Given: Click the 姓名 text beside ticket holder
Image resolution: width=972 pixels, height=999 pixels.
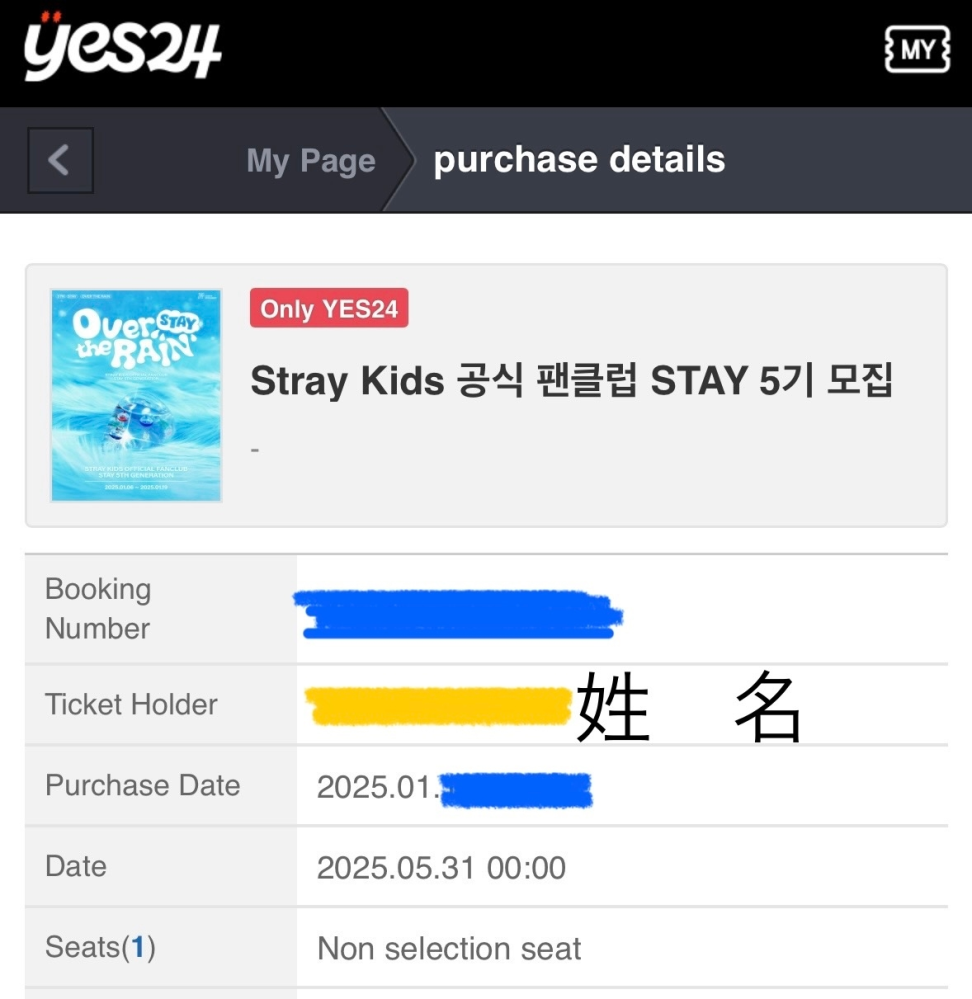Looking at the screenshot, I should tap(688, 706).
